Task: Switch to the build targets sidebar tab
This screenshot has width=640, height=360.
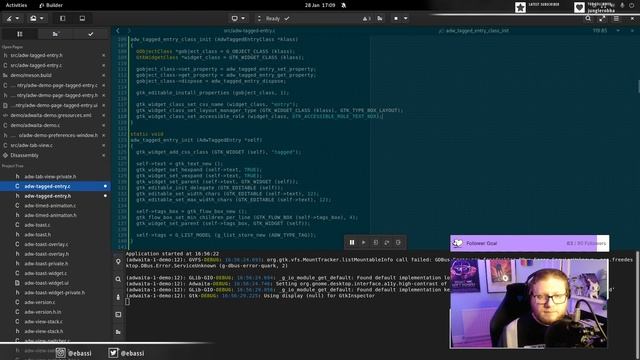Action: pyautogui.click(x=56, y=34)
